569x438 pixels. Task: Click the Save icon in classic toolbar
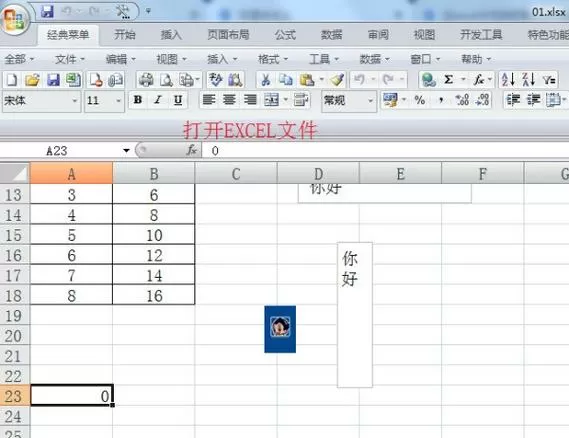click(x=53, y=80)
